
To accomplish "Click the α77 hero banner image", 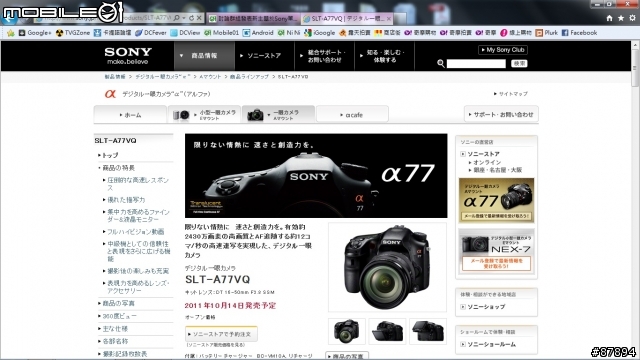I will pyautogui.click(x=316, y=176).
